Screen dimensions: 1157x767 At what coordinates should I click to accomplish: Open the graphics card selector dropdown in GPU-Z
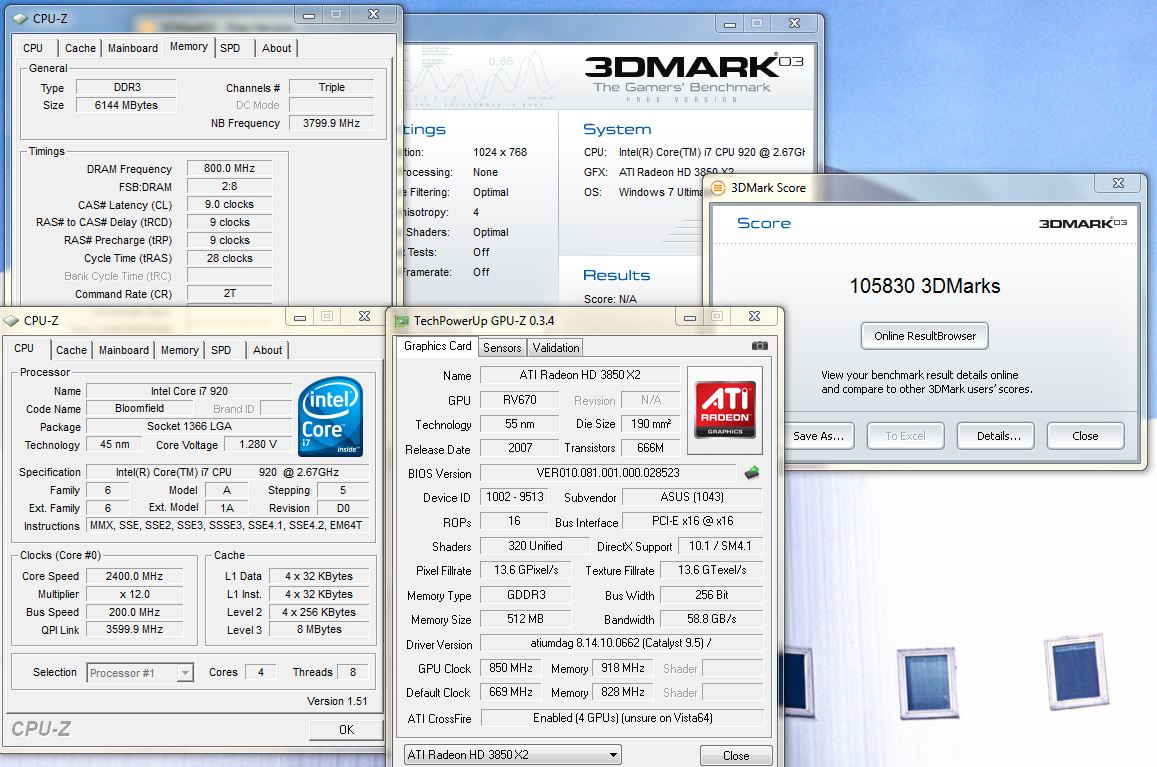pos(513,754)
